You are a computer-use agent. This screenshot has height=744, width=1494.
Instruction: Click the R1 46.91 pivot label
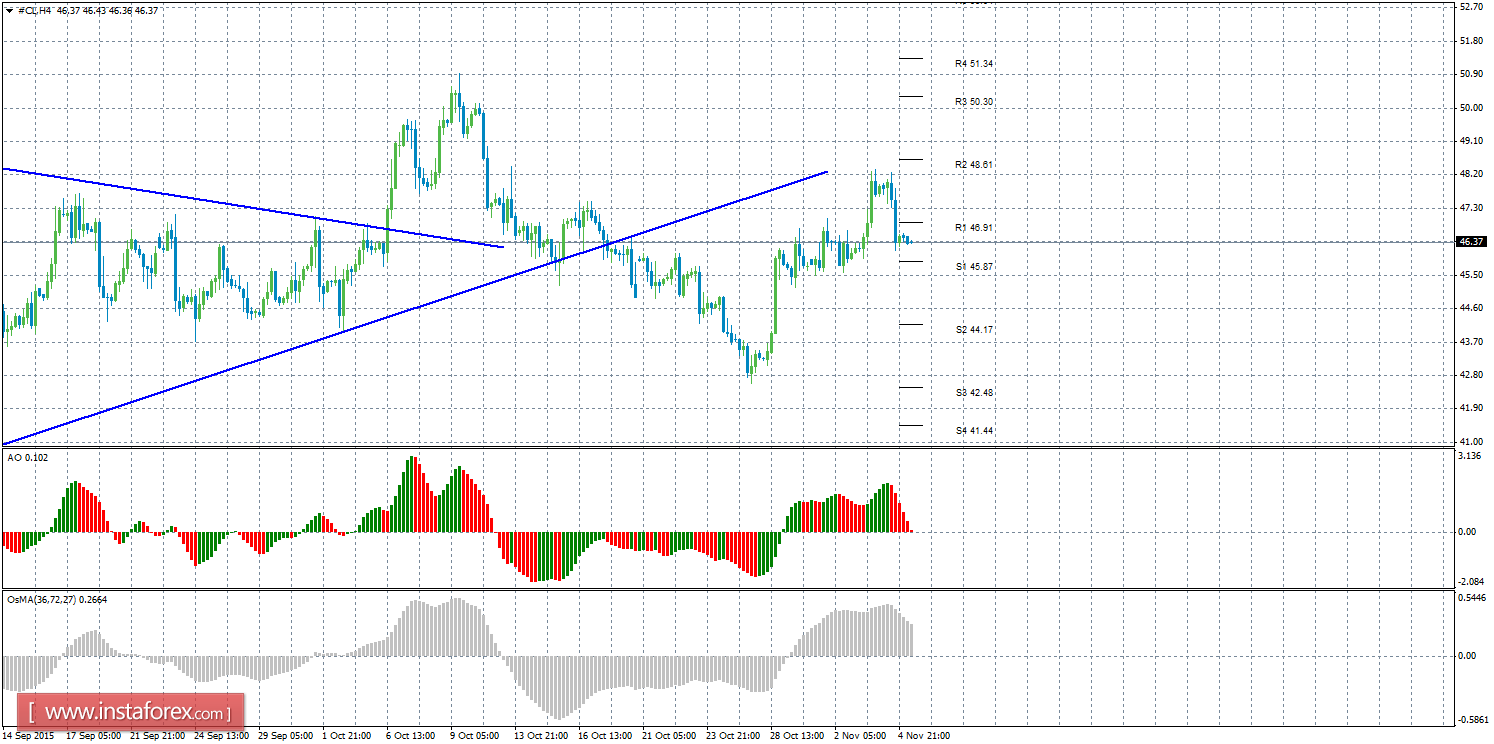tap(973, 228)
